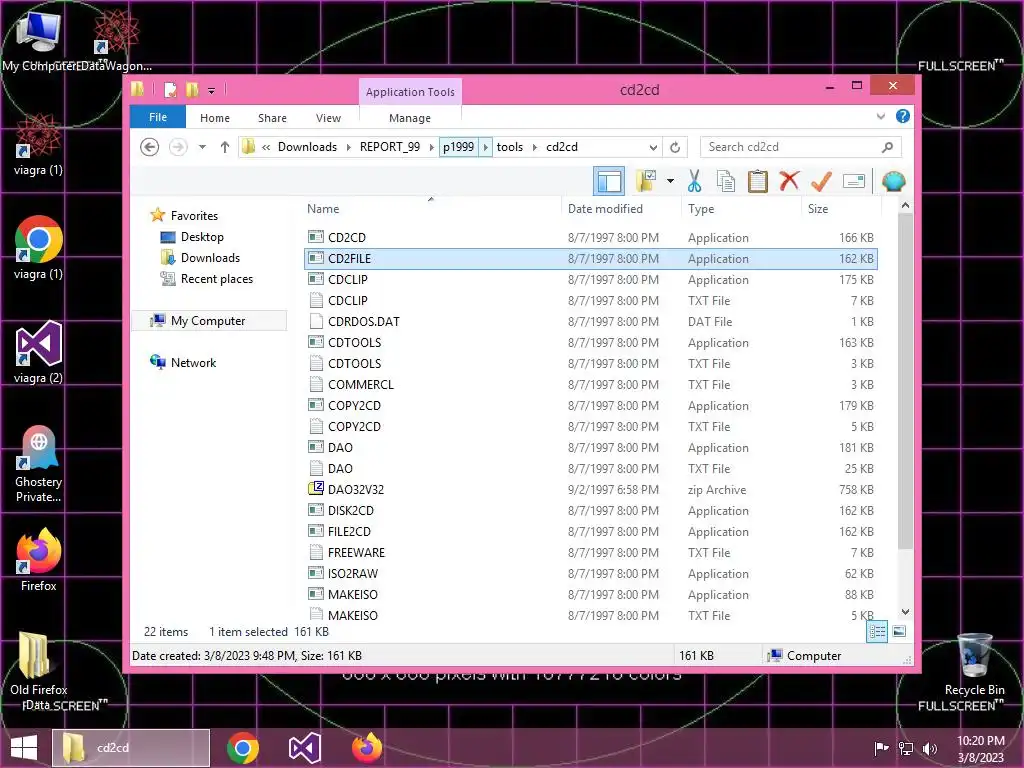Open the Customize Quick Access Toolbar dropdown
Screen dimensions: 1024x768
211,90
